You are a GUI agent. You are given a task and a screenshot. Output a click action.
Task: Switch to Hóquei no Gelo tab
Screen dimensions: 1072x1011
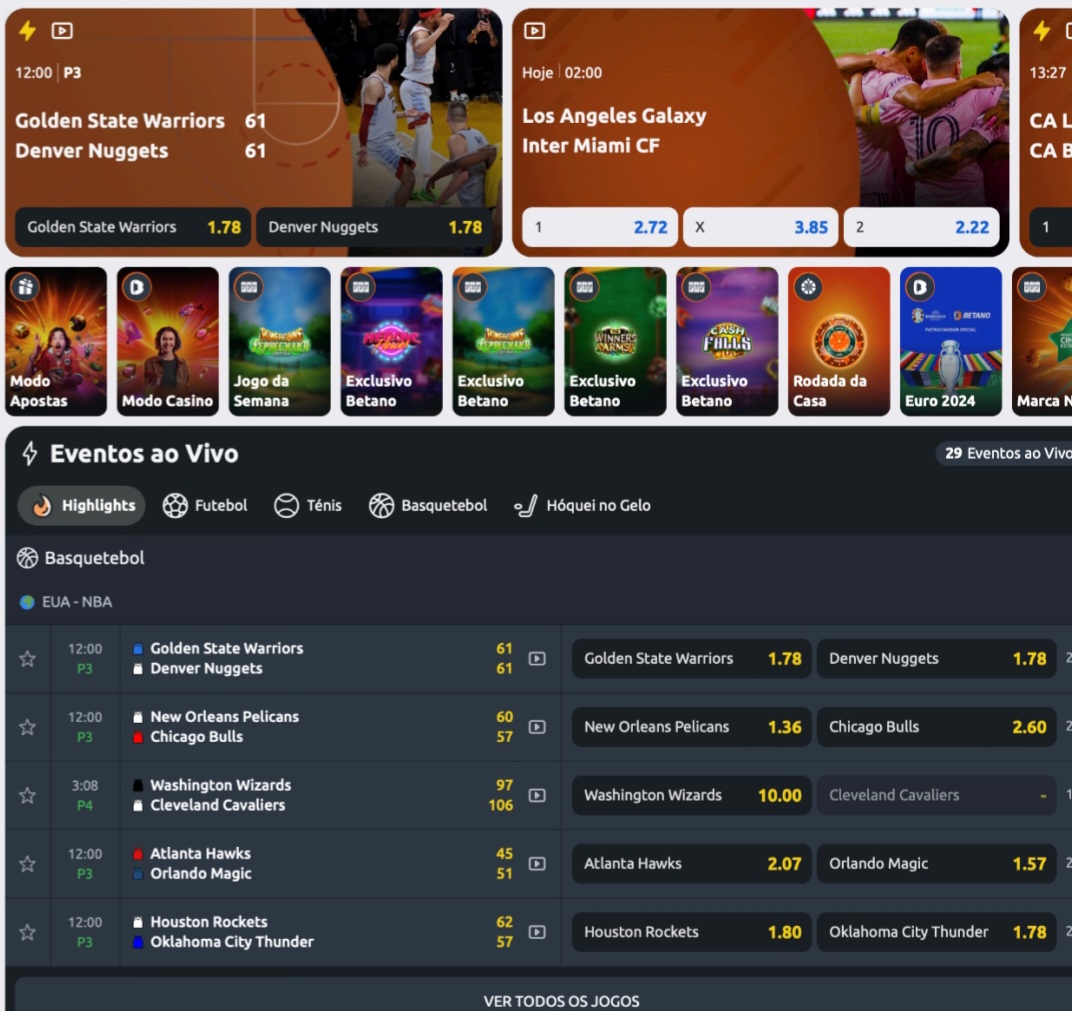pyautogui.click(x=582, y=506)
